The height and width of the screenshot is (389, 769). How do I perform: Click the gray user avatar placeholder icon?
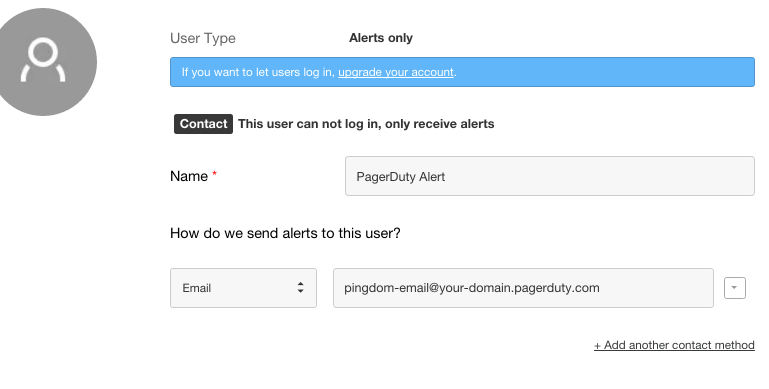(43, 62)
